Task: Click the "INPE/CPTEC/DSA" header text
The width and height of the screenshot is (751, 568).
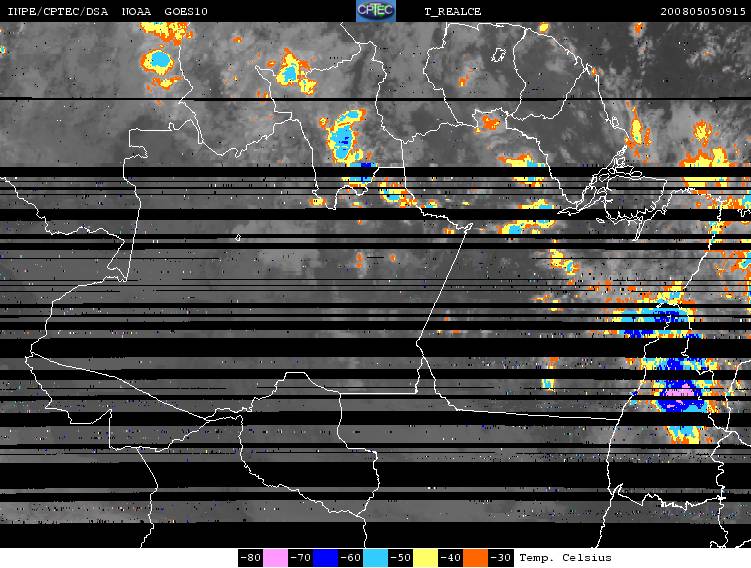Action: point(57,11)
